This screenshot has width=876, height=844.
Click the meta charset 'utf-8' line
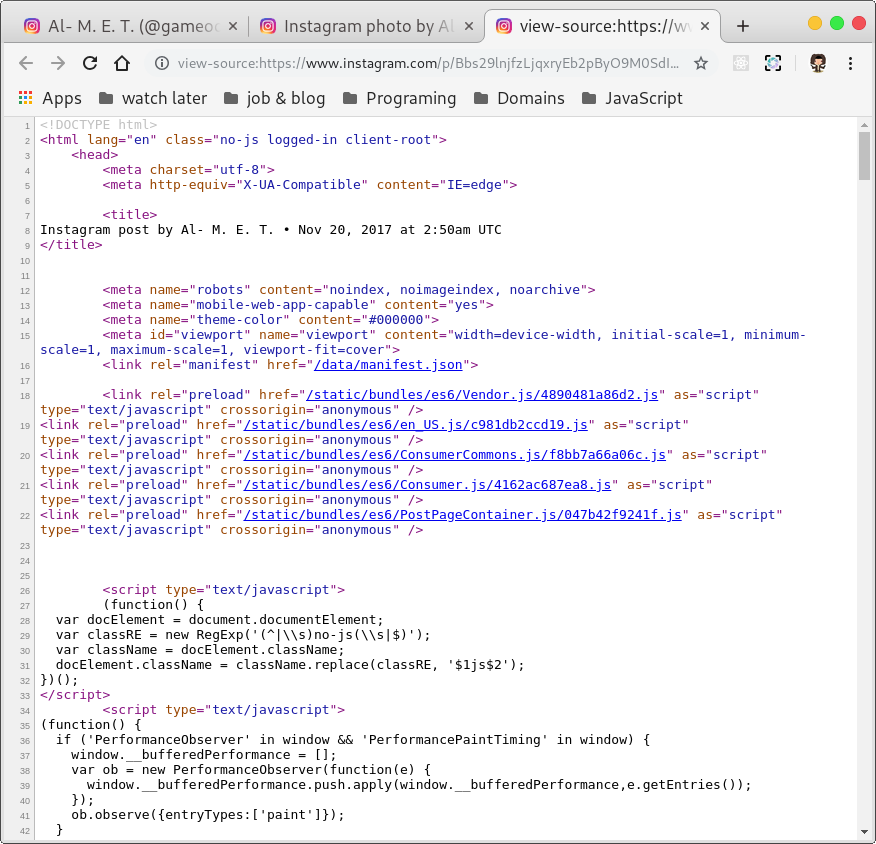click(x=188, y=170)
